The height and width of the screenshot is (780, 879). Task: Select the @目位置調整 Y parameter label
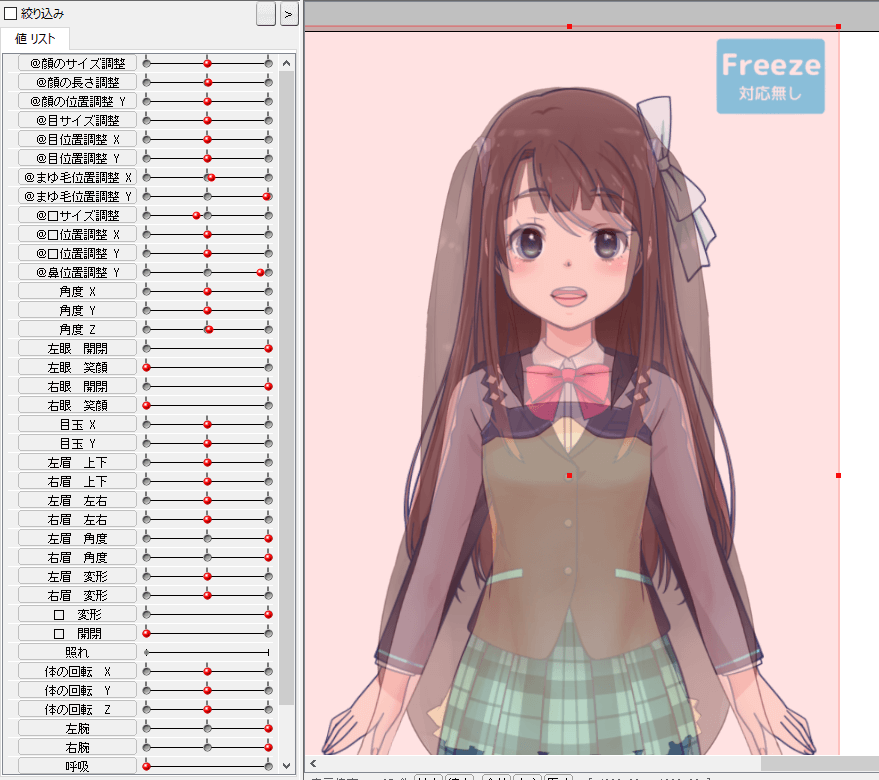click(x=77, y=159)
